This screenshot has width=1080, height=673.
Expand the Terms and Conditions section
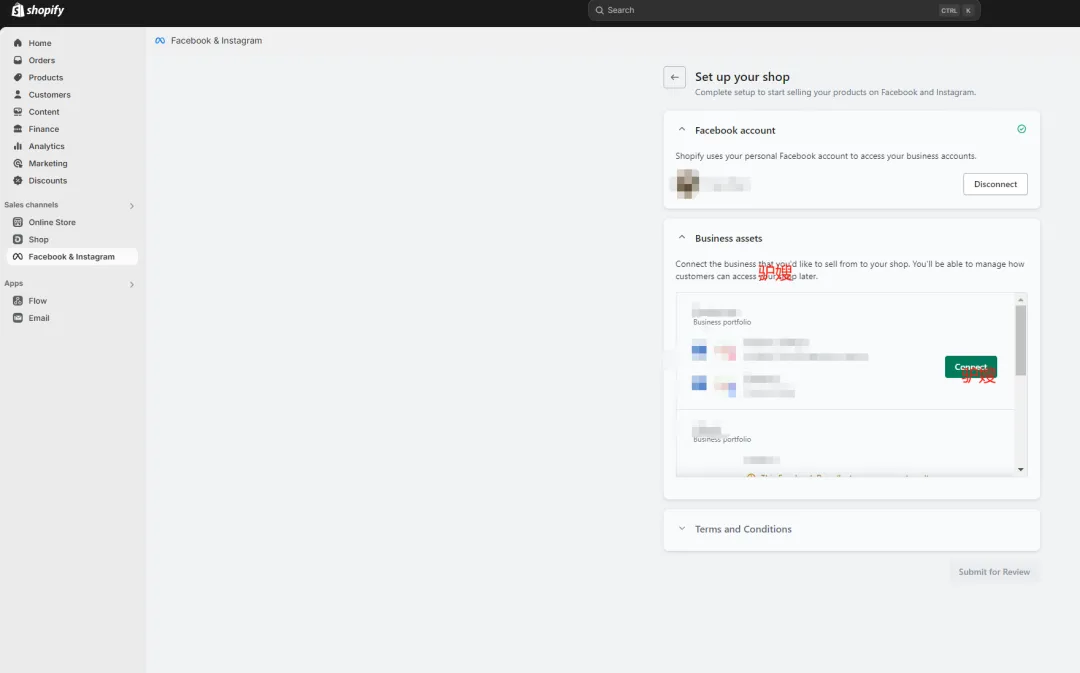682,528
